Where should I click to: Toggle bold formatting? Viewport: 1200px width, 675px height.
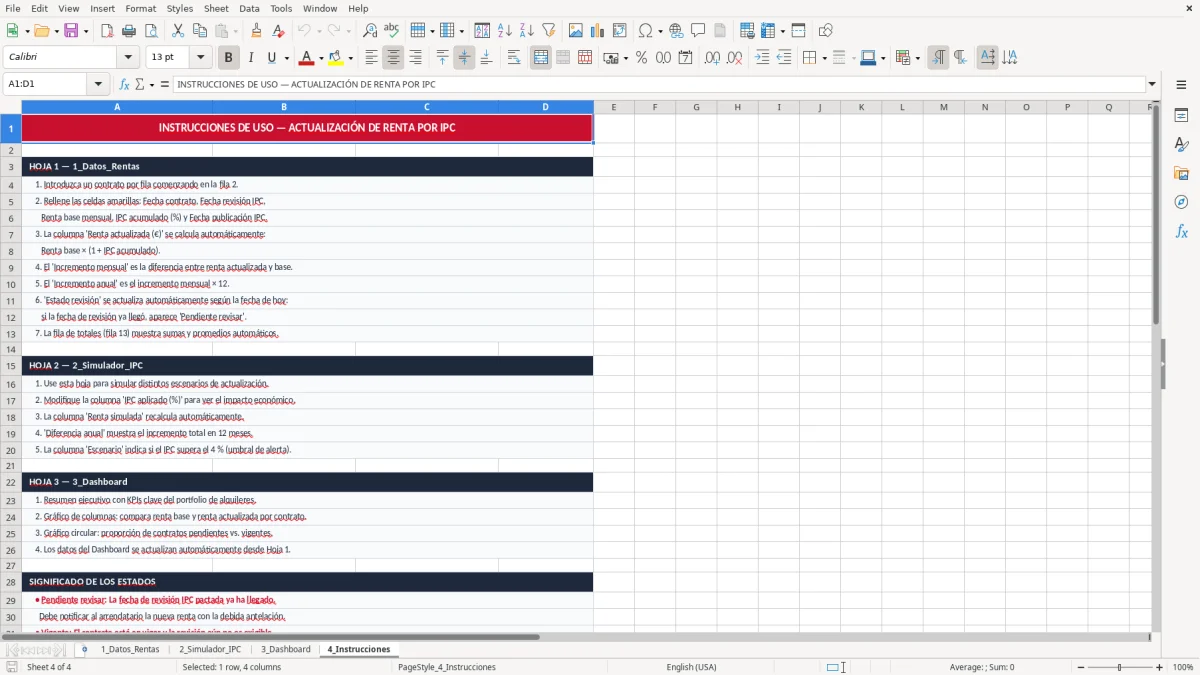click(x=228, y=58)
